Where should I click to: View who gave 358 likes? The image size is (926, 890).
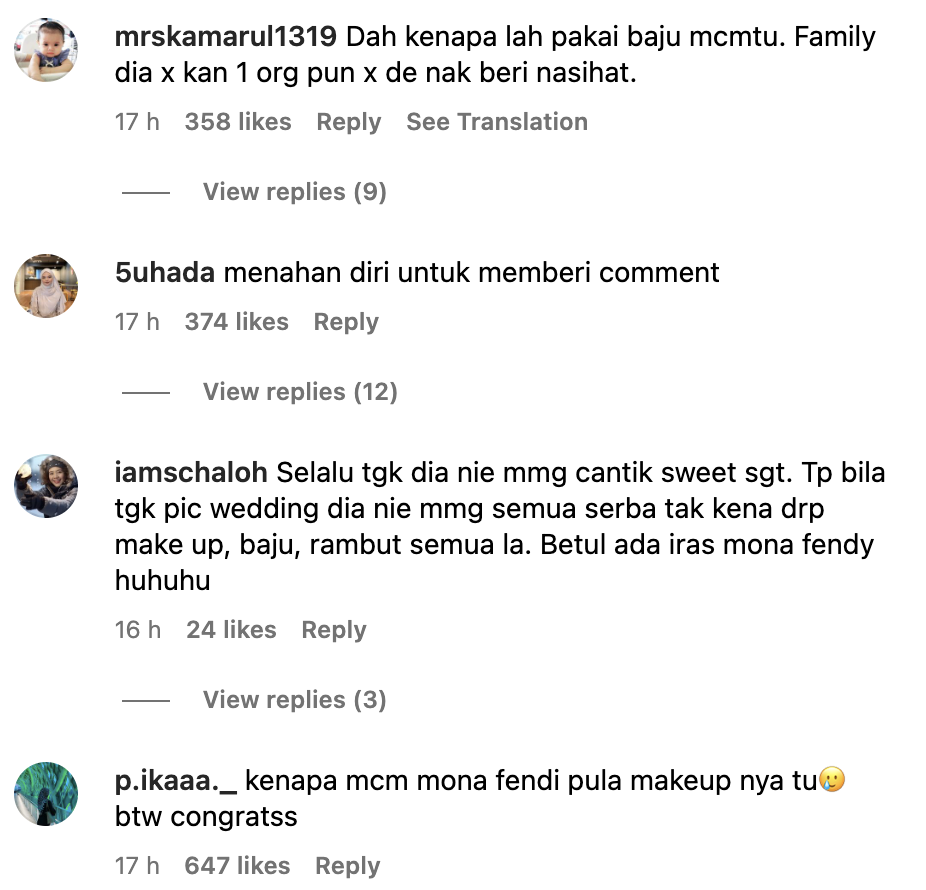coord(238,122)
